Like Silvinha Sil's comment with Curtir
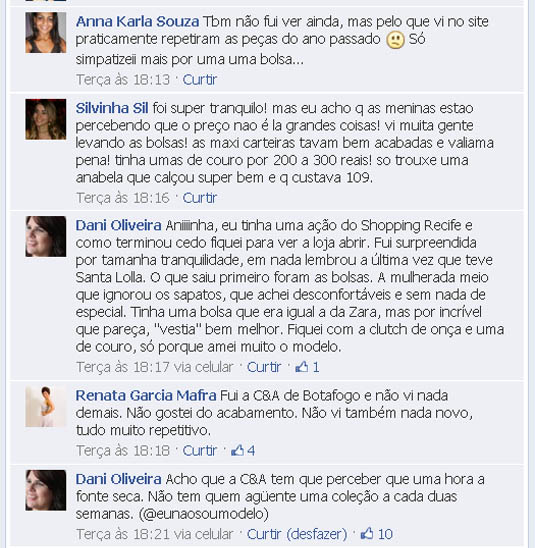This screenshot has width=535, height=548. point(200,198)
